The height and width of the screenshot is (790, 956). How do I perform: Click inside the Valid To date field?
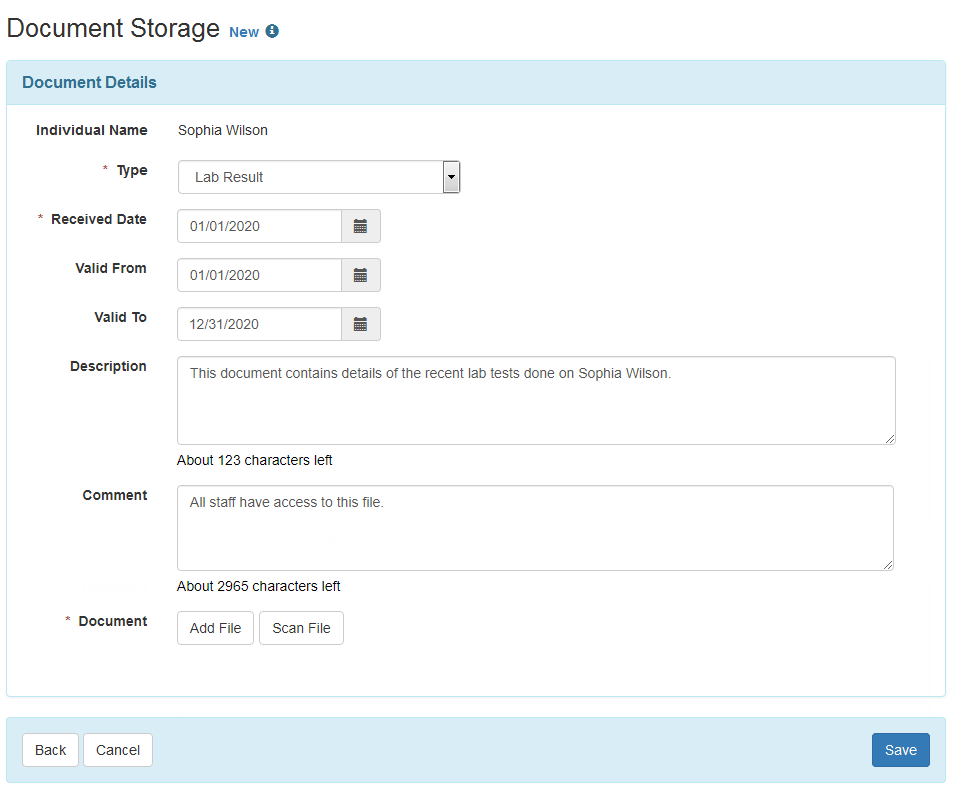click(x=258, y=323)
